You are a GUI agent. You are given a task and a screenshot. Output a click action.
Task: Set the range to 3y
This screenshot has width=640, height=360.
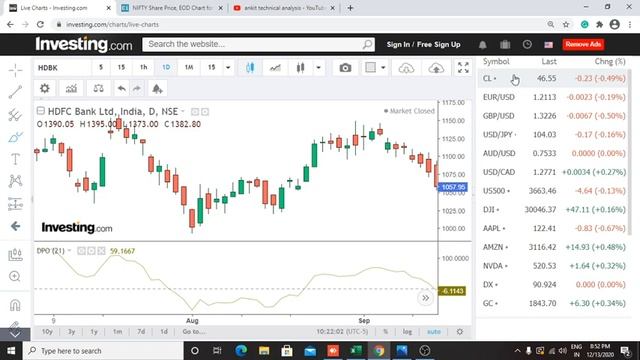point(71,332)
